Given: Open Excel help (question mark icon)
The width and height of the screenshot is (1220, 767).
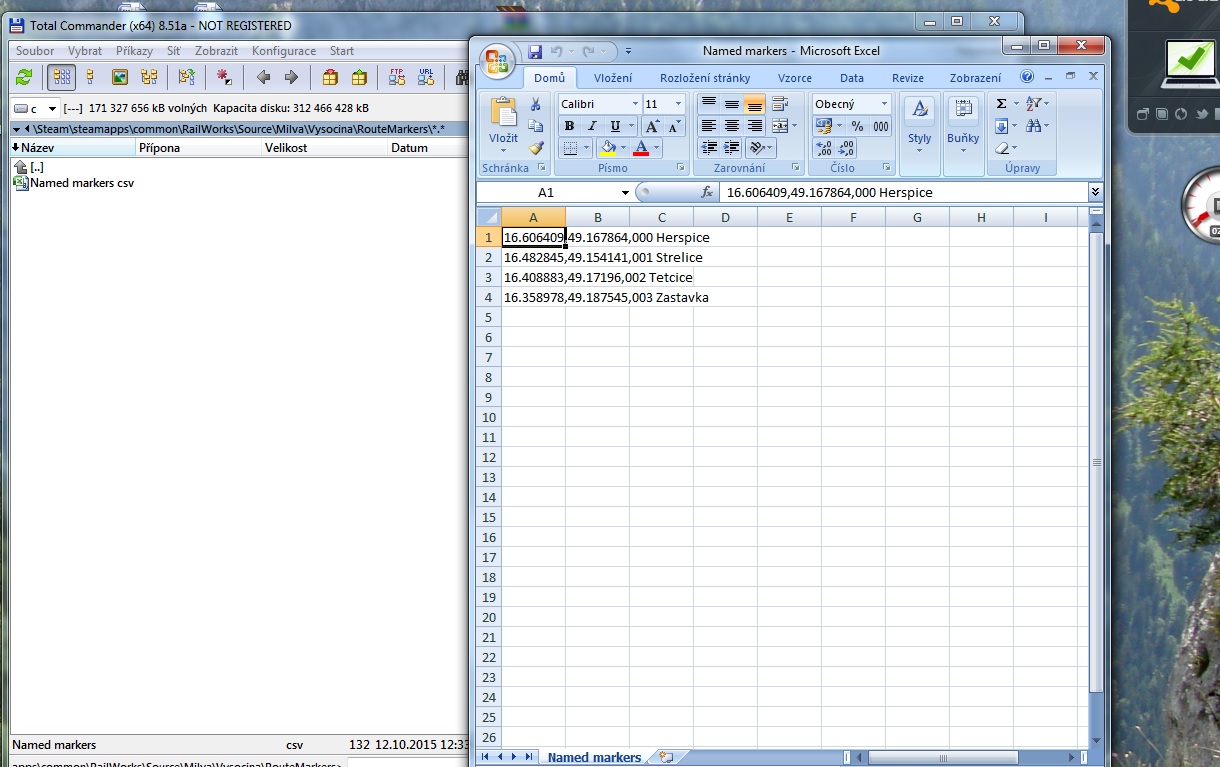Looking at the screenshot, I should click(1027, 76).
